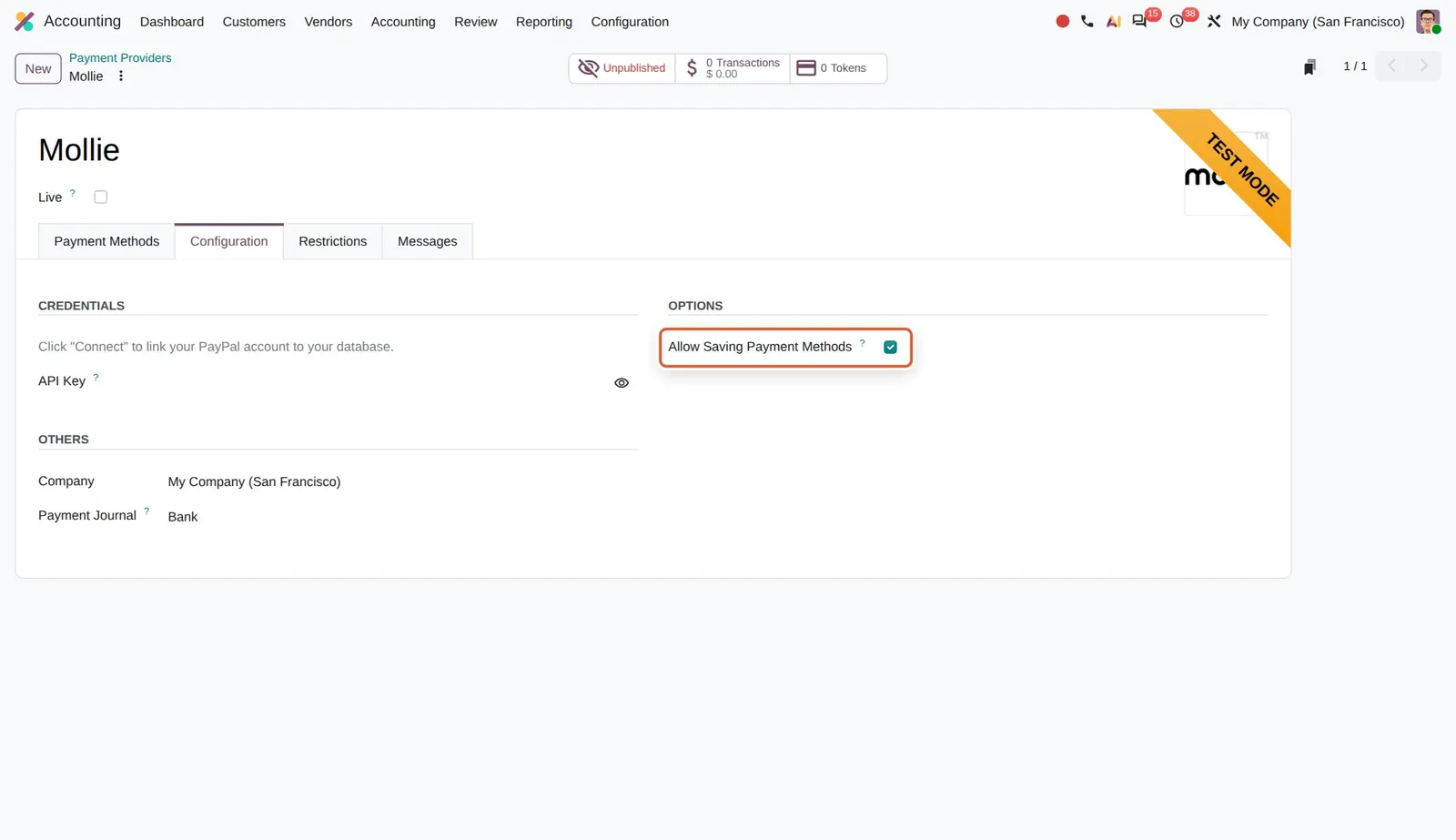
Task: Open the debug tools wrench icon
Action: coord(1214,21)
